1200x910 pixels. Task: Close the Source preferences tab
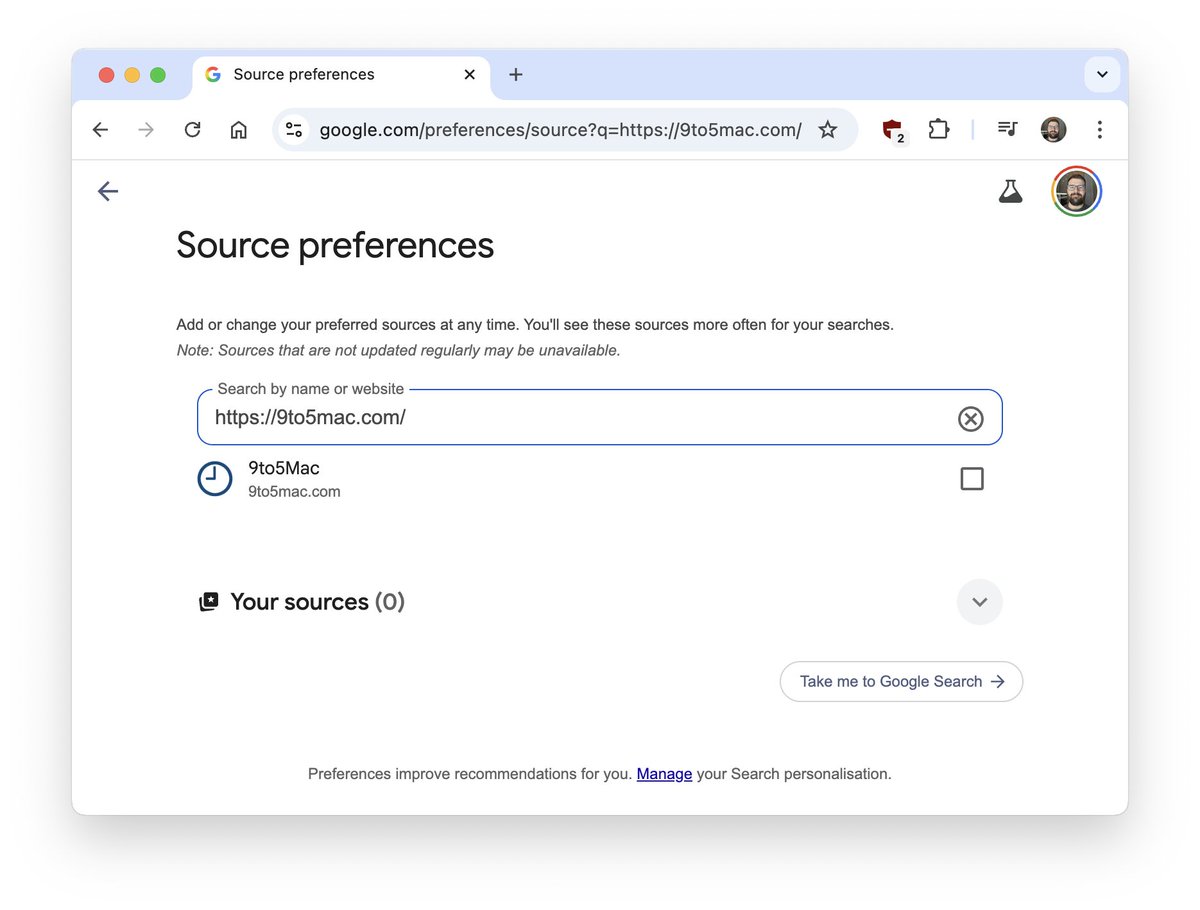click(470, 75)
